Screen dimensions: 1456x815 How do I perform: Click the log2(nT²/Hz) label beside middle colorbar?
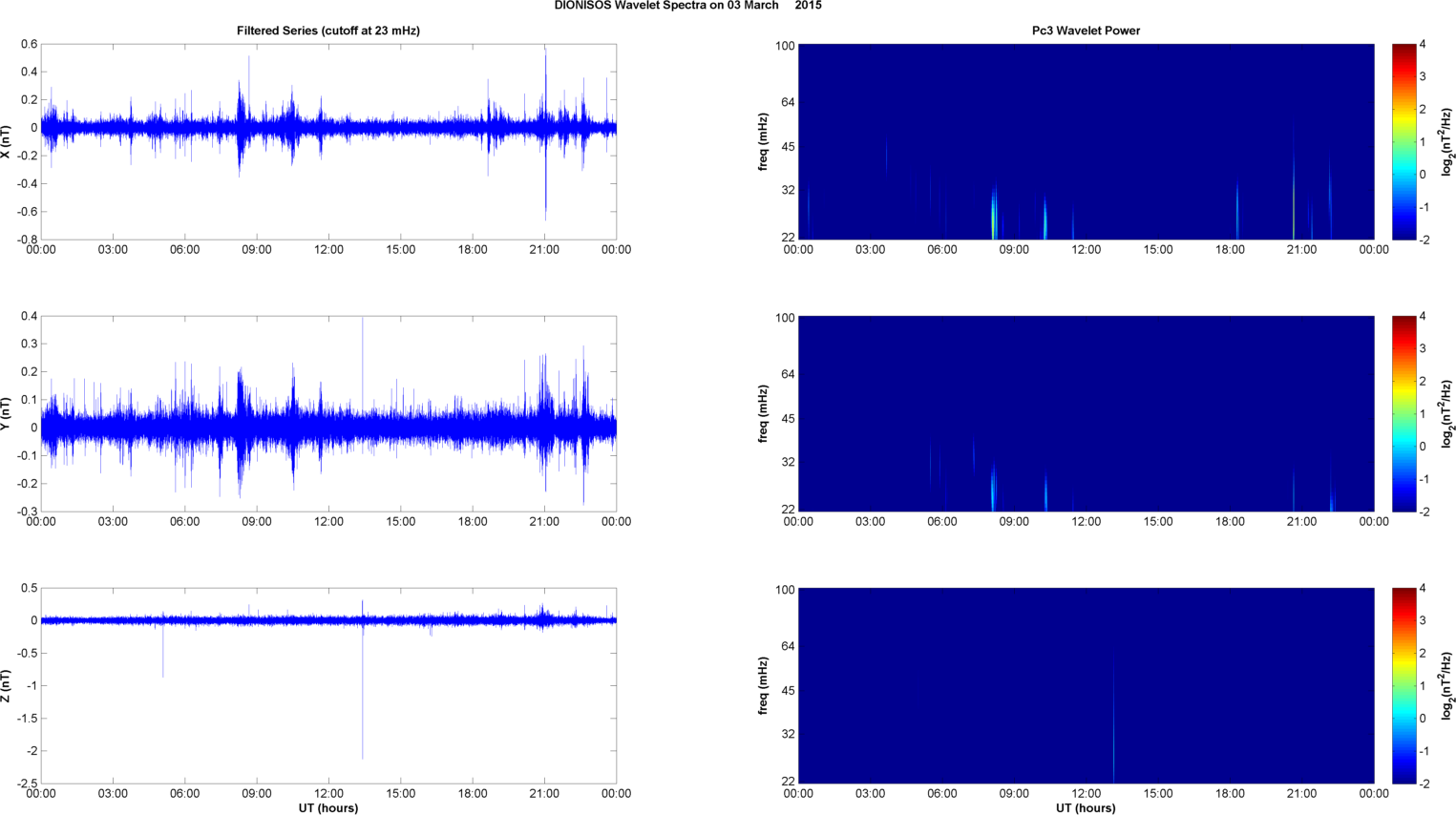pos(1447,413)
